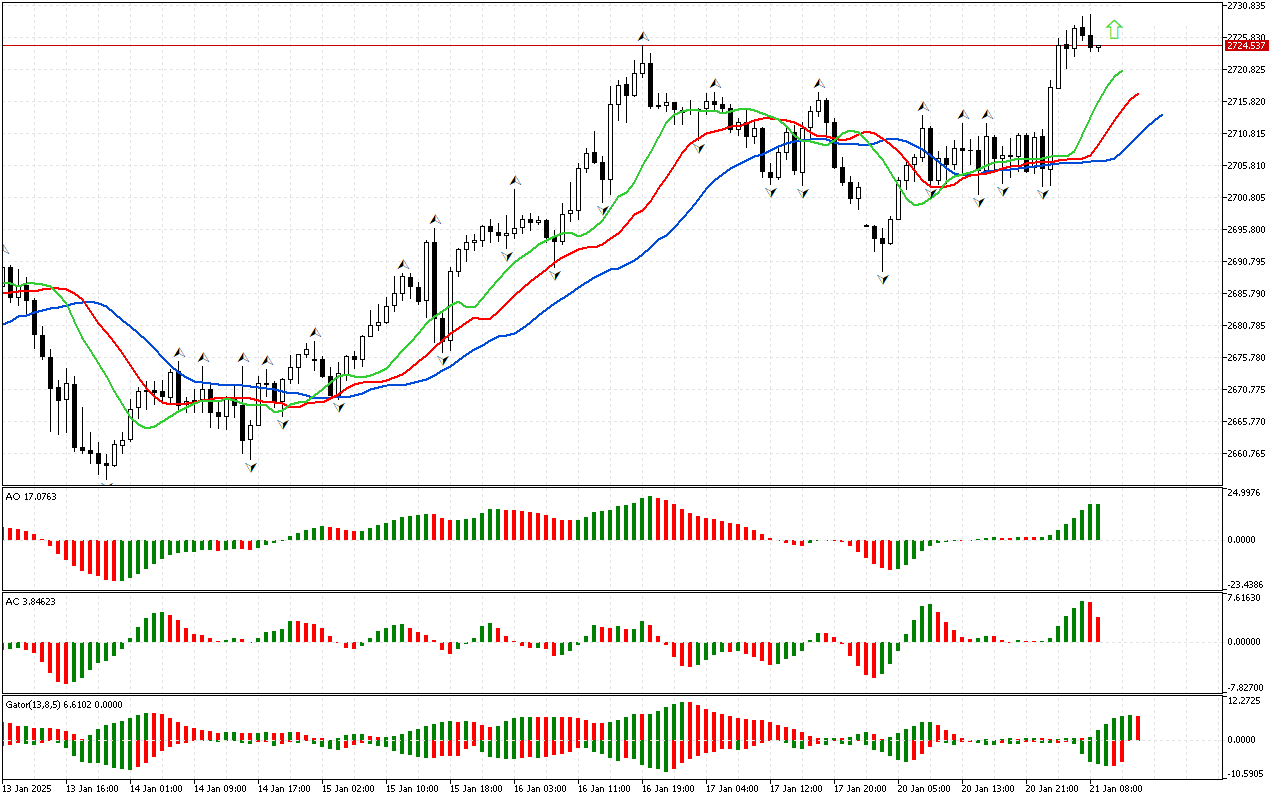
Task: Click the 17 Jan 20:00 time label
Action: (862, 789)
